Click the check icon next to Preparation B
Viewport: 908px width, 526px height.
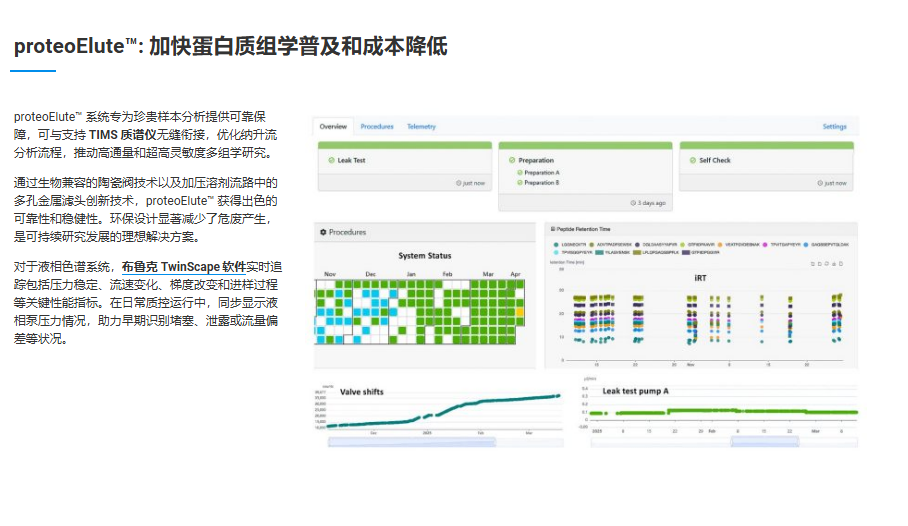(x=520, y=182)
